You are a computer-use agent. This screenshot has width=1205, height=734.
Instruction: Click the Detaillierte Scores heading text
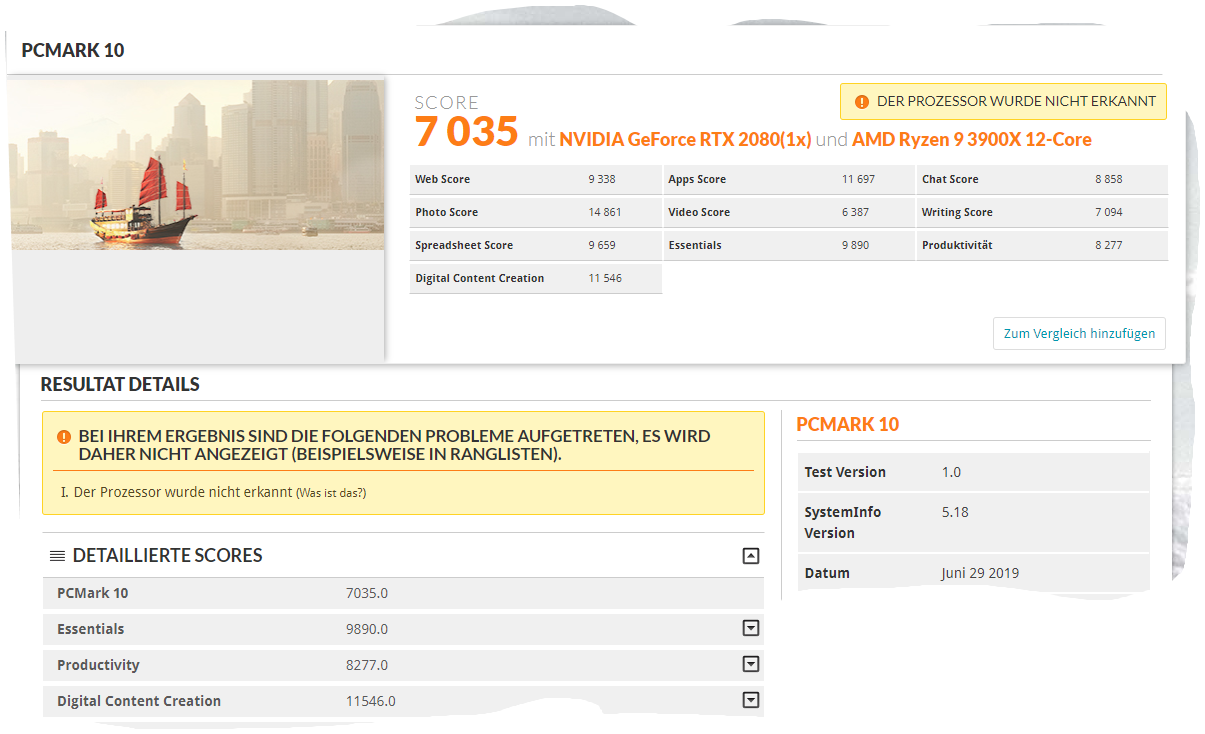coord(167,555)
